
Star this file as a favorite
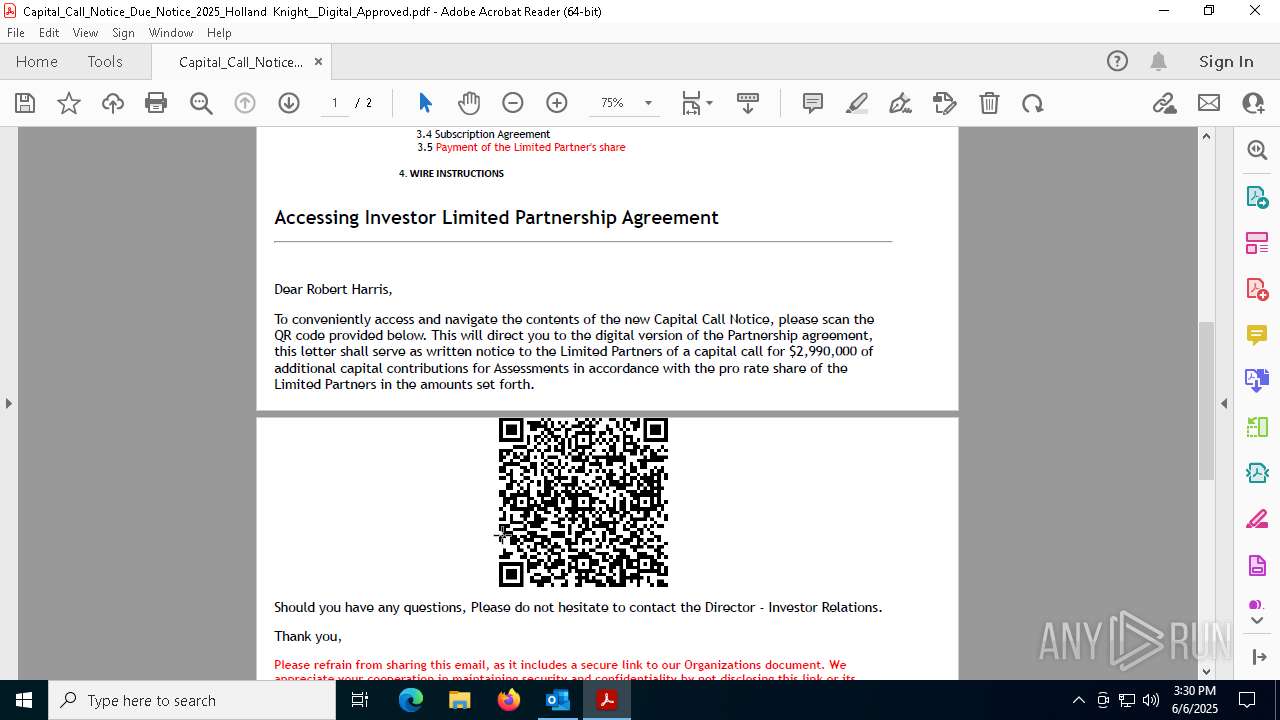point(69,103)
